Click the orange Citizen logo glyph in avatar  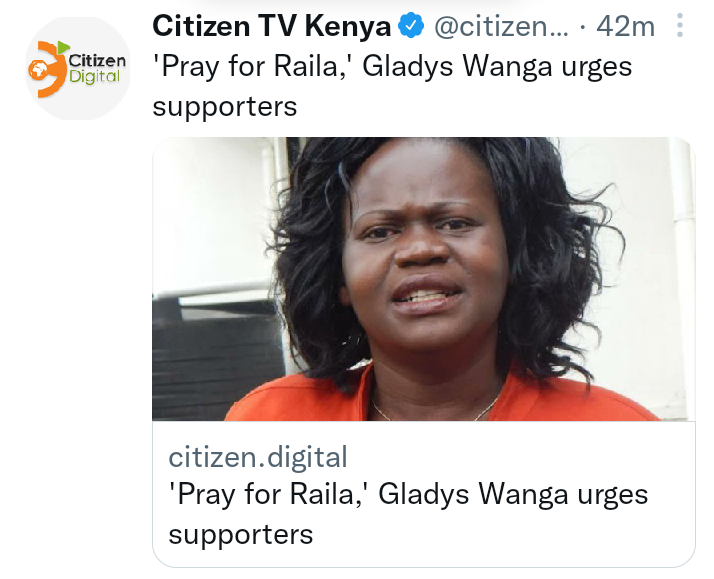[47, 69]
